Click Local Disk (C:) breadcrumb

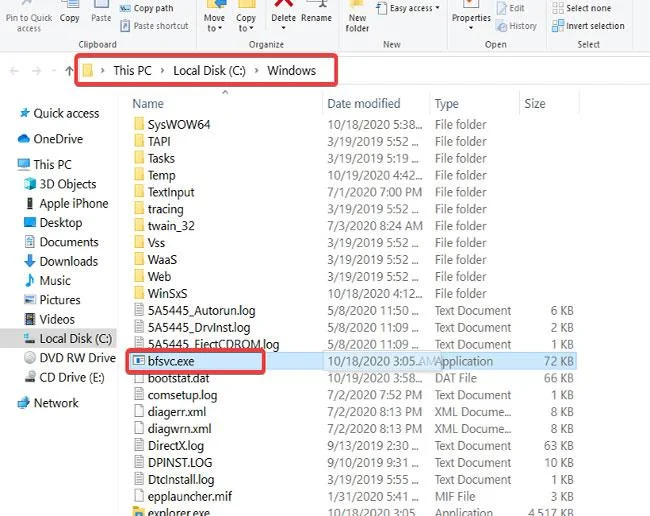pos(209,70)
